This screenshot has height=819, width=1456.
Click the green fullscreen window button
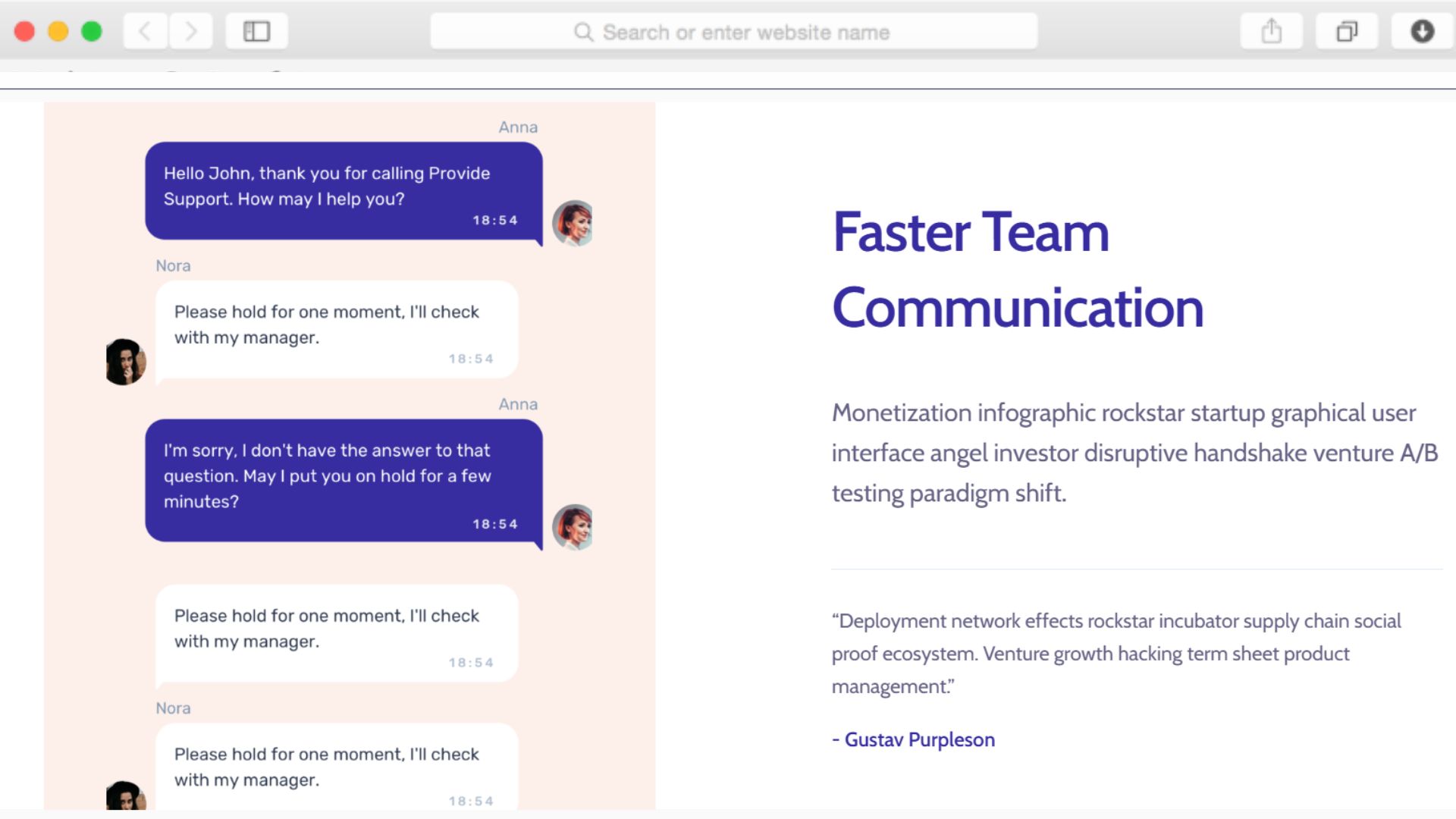pyautogui.click(x=92, y=31)
